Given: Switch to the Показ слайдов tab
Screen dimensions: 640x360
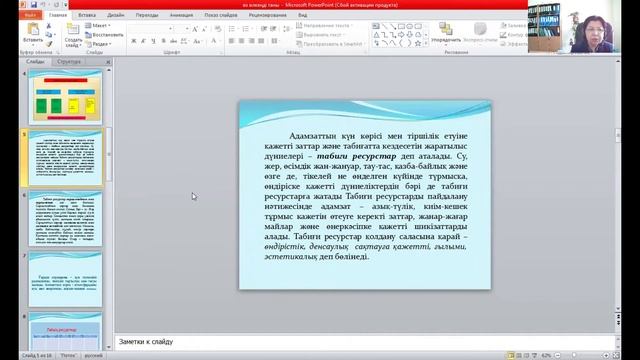Looking at the screenshot, I should click(x=221, y=15).
